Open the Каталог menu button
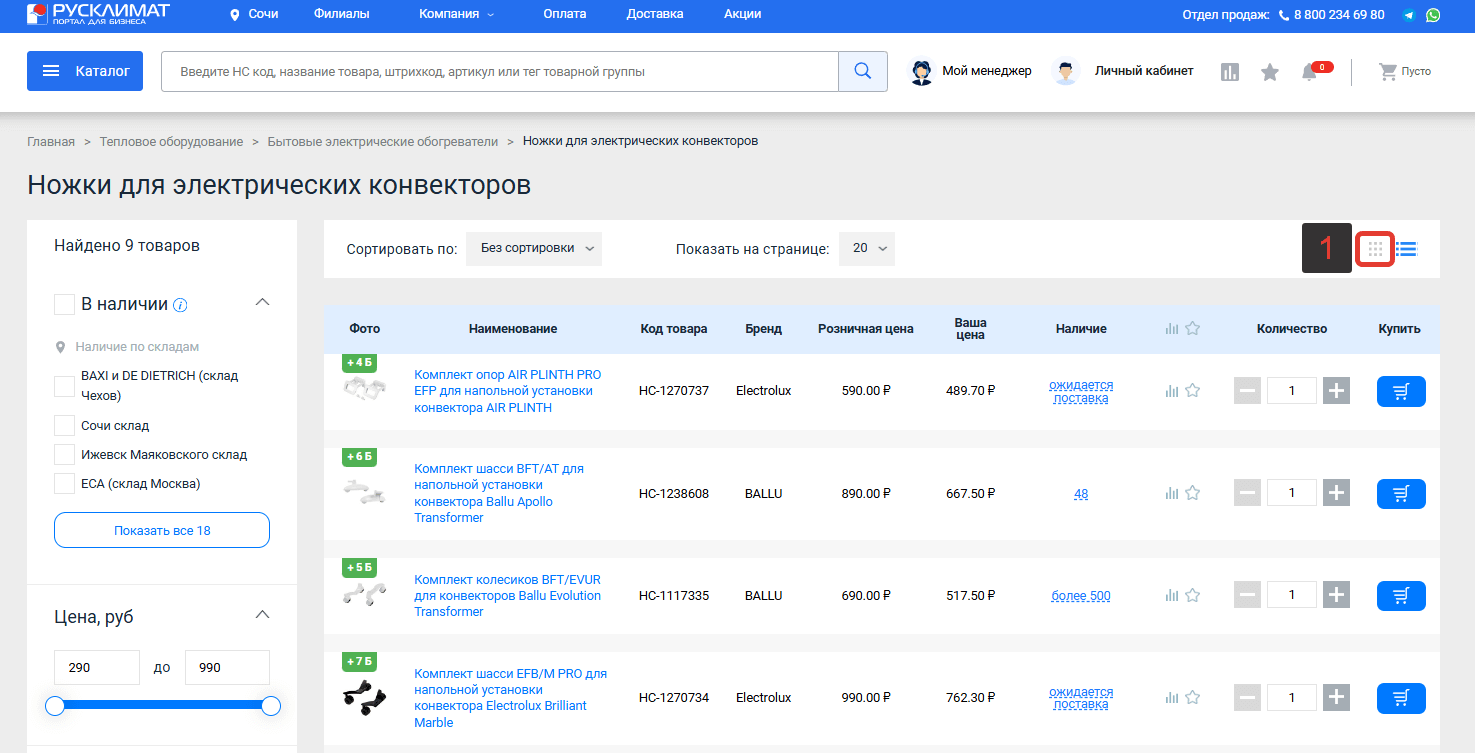1475x753 pixels. point(85,71)
